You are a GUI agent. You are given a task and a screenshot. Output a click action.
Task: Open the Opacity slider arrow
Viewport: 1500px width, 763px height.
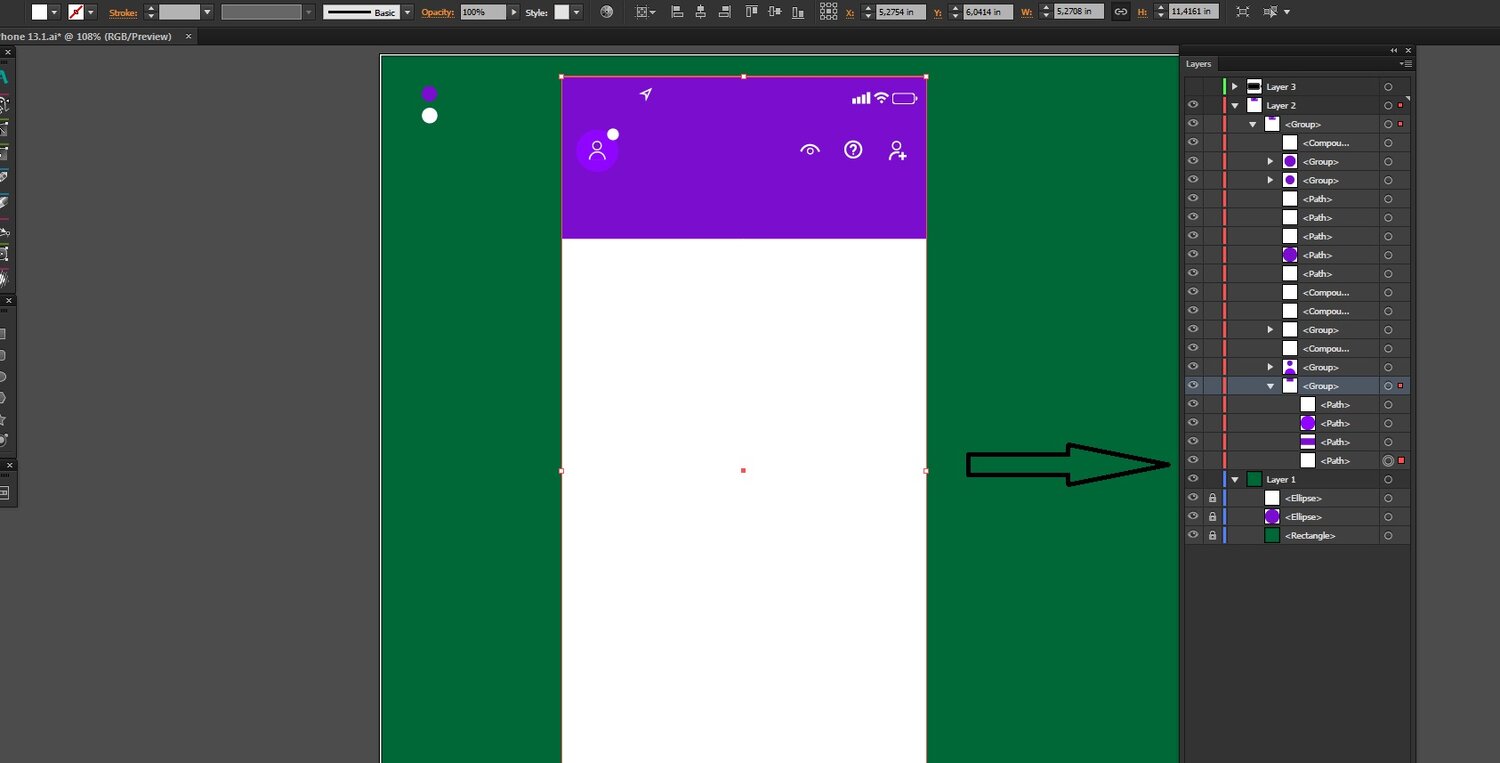pos(514,12)
